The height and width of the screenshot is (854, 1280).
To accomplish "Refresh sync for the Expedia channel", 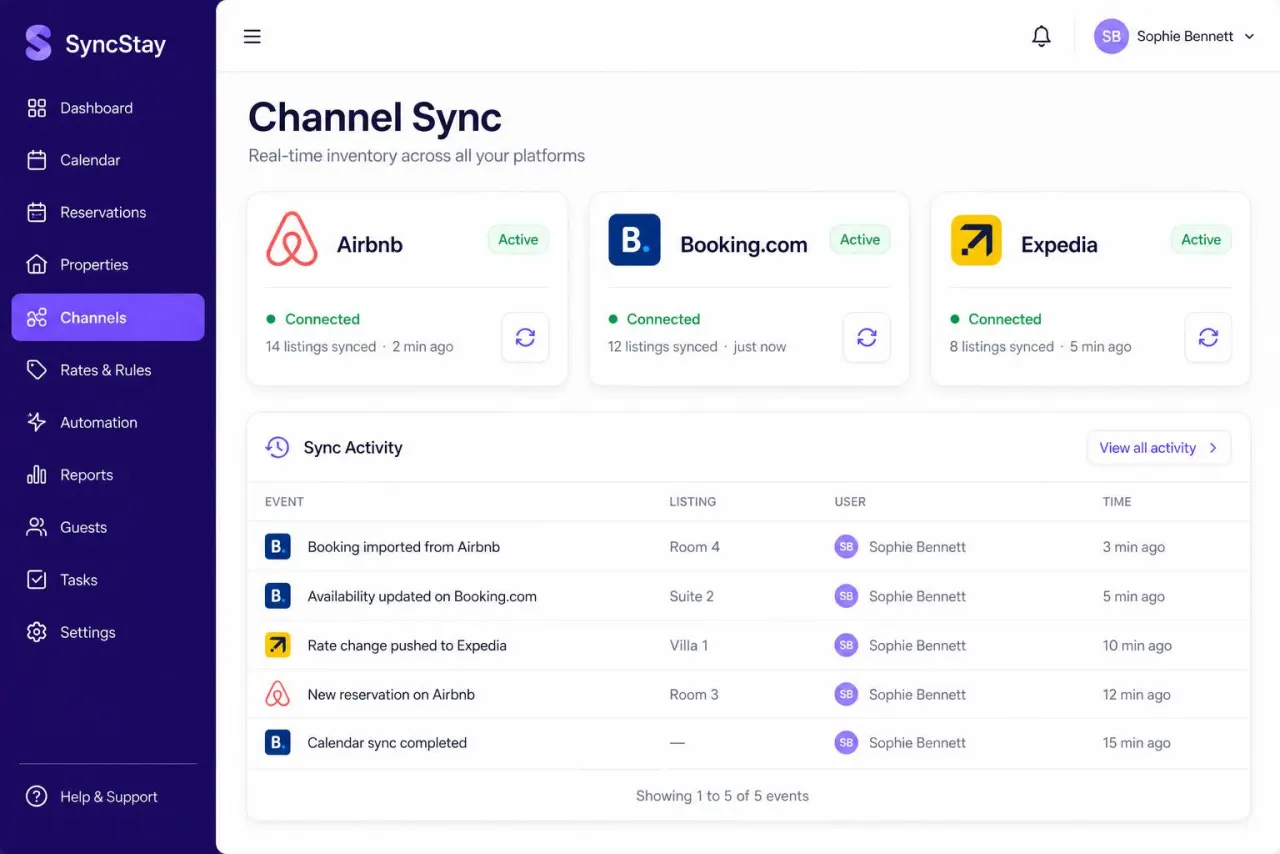I will [x=1208, y=337].
